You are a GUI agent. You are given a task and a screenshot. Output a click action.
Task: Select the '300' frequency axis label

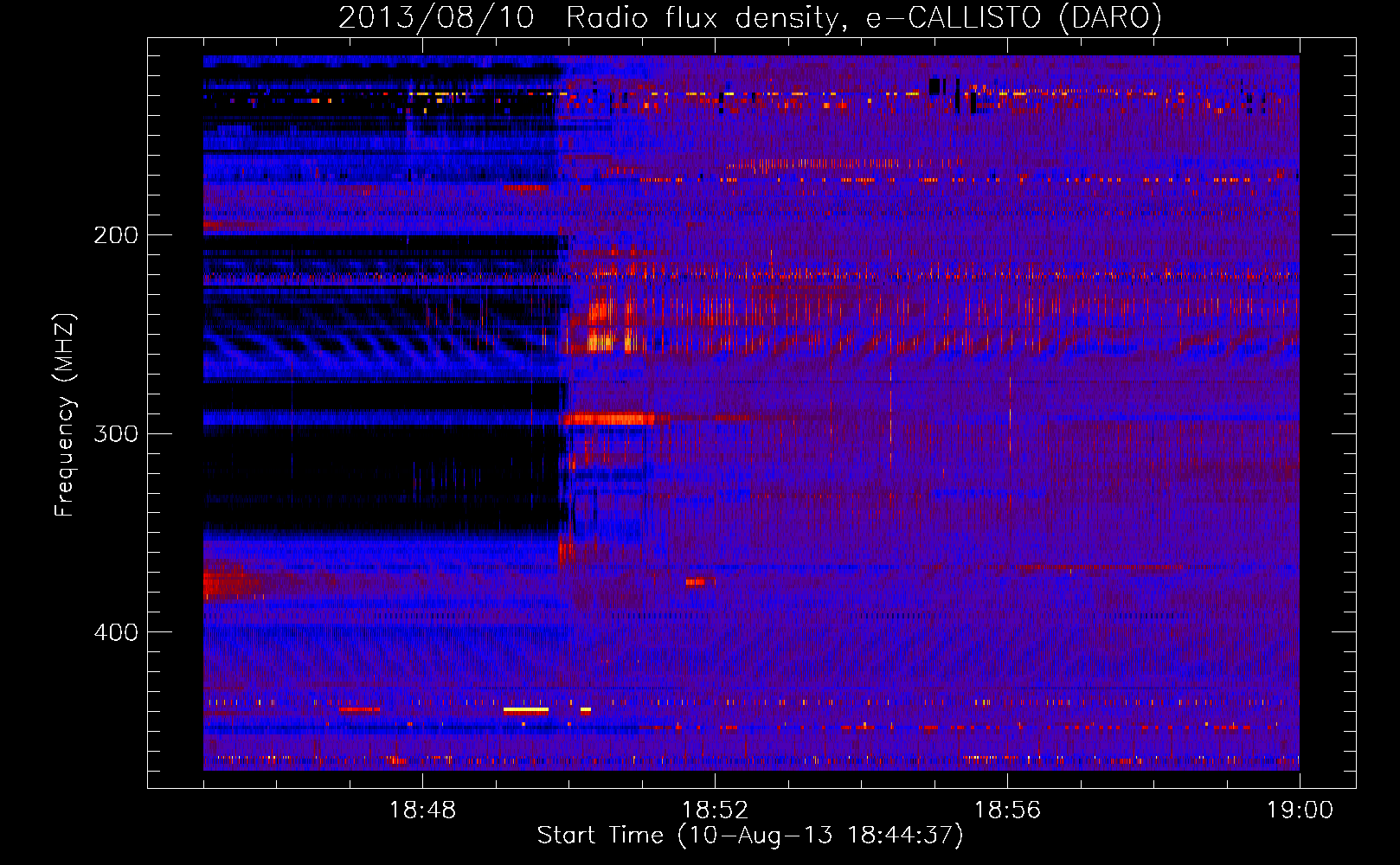[x=116, y=433]
